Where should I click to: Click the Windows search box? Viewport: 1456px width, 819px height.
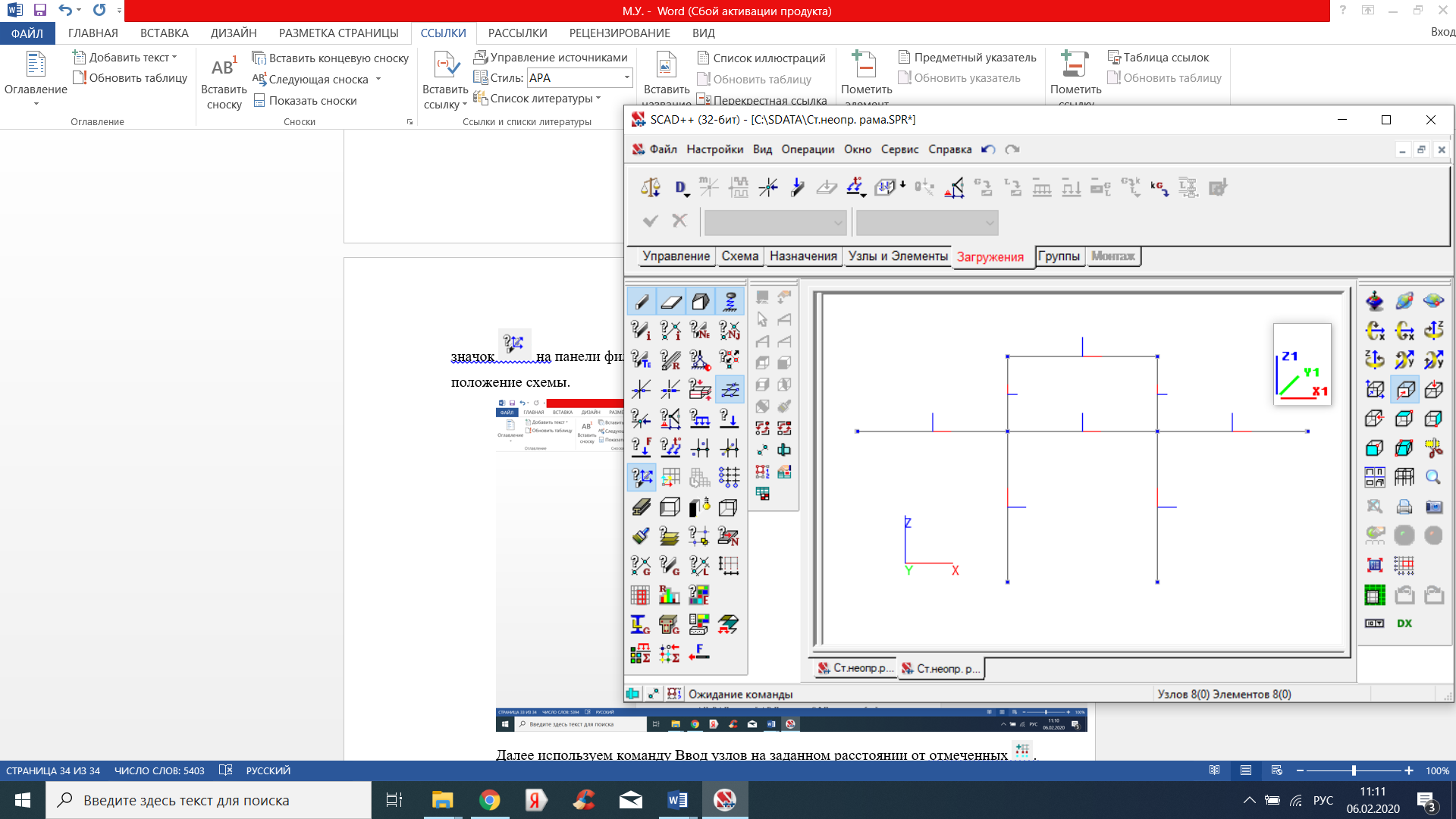[x=209, y=800]
